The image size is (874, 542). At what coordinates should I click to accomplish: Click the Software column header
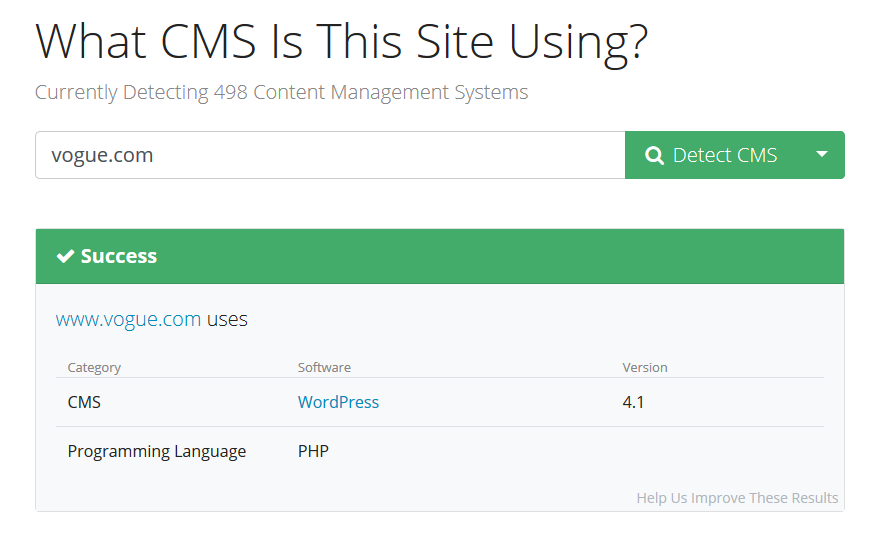coord(324,367)
